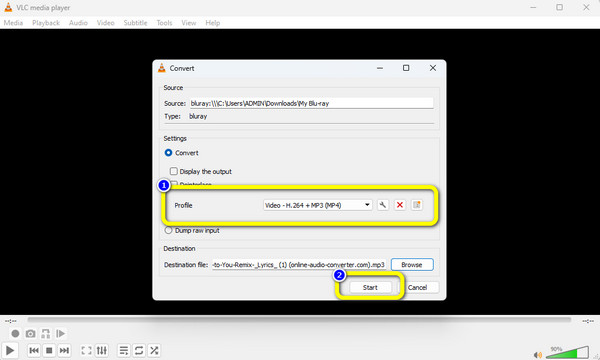Click the Destination file field
600x360 pixels.
coord(299,264)
